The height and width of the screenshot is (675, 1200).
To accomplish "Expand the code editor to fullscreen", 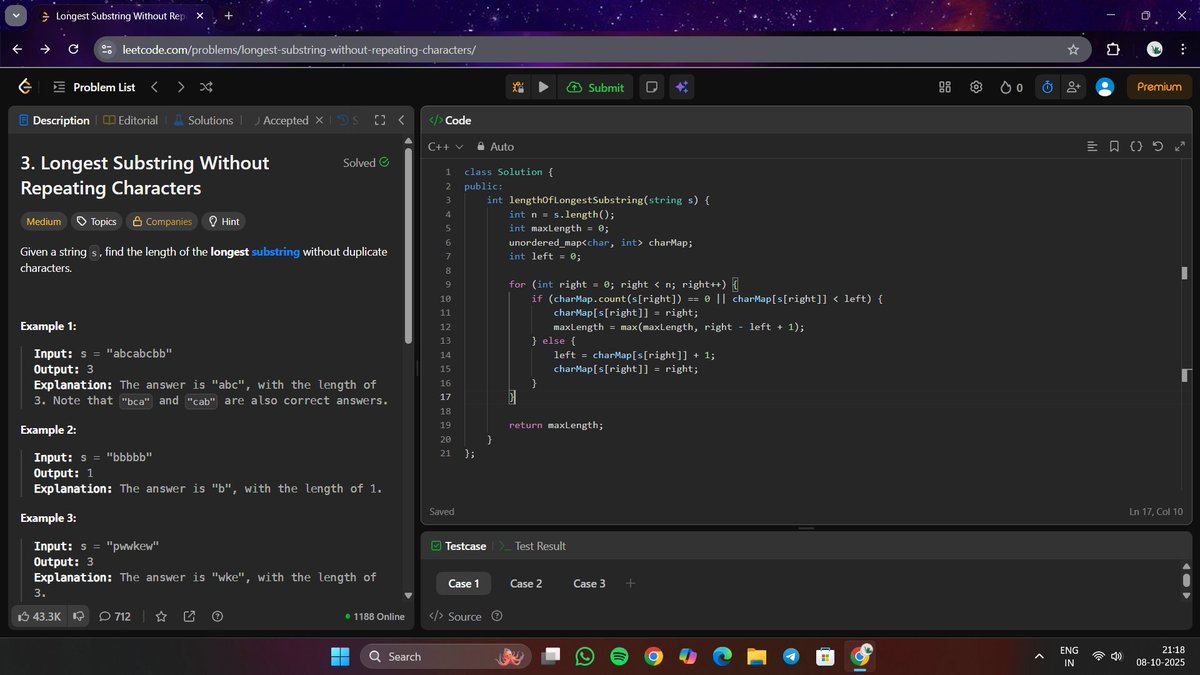I will click(x=1180, y=147).
